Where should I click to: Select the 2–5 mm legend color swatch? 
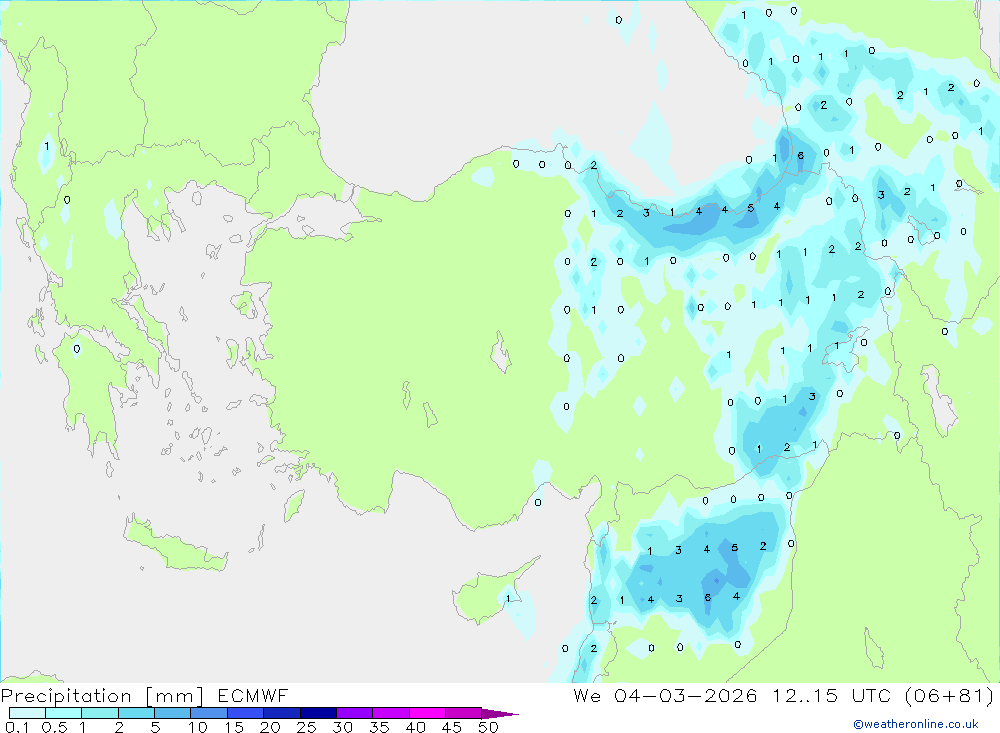(136, 713)
